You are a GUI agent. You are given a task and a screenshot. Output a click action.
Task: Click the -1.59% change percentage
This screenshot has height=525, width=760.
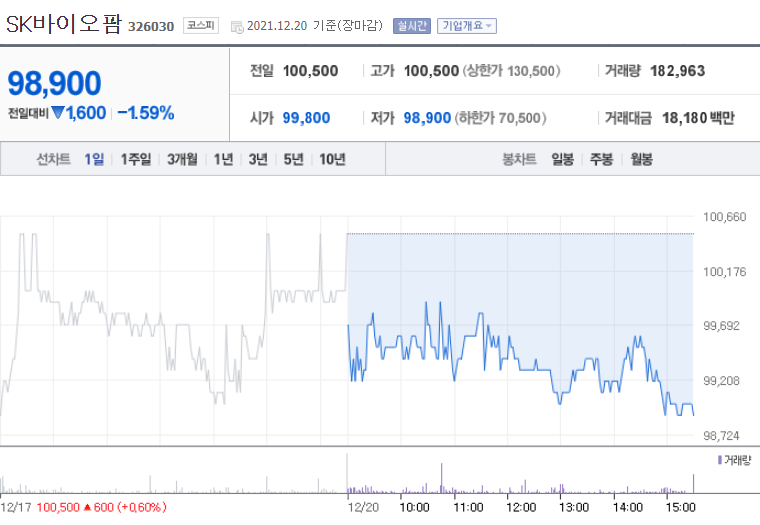tap(146, 113)
